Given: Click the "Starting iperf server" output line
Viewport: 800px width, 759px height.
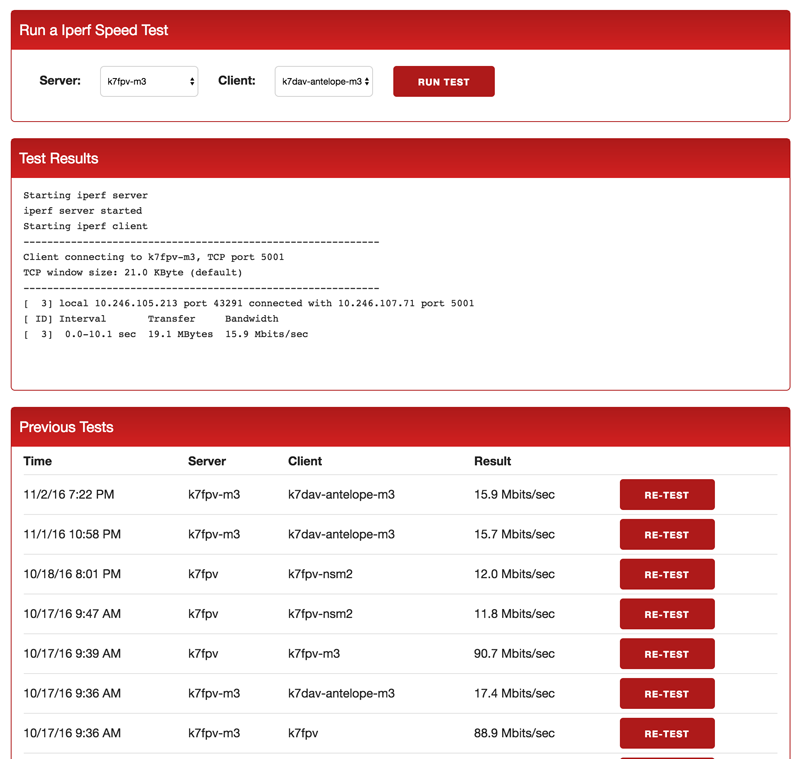Looking at the screenshot, I should pyautogui.click(x=85, y=195).
